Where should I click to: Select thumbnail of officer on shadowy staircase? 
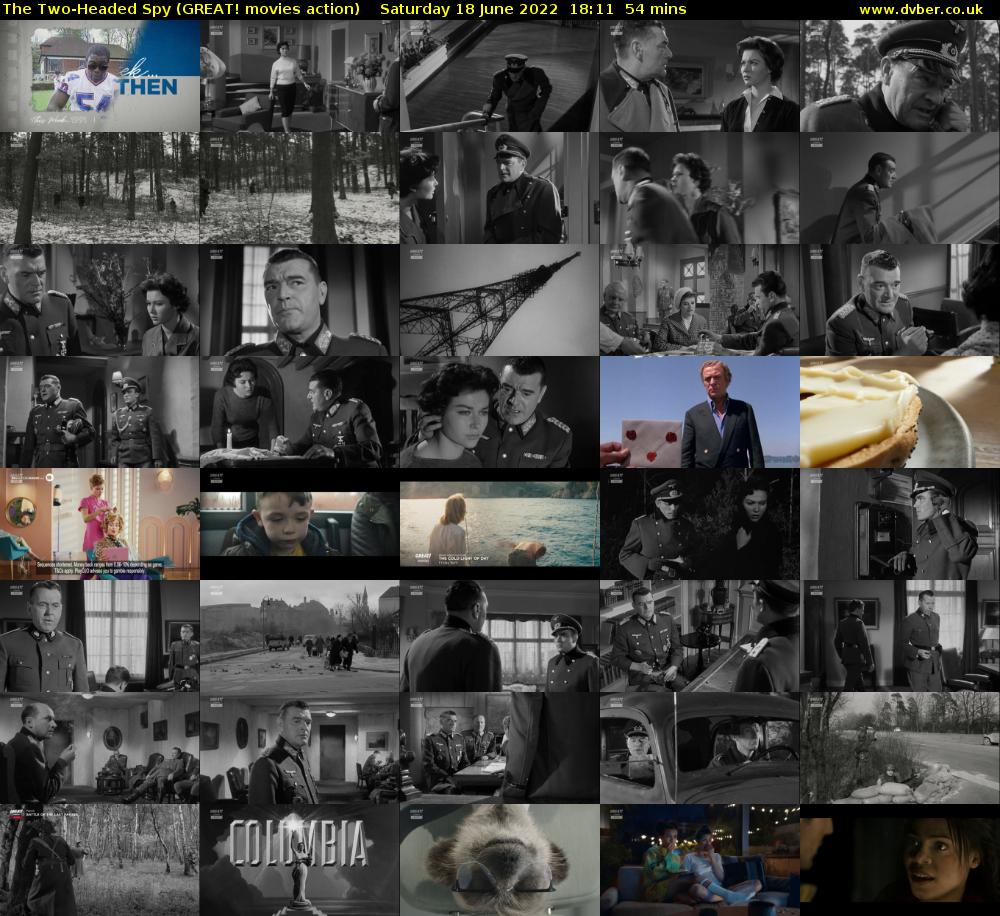(900, 188)
